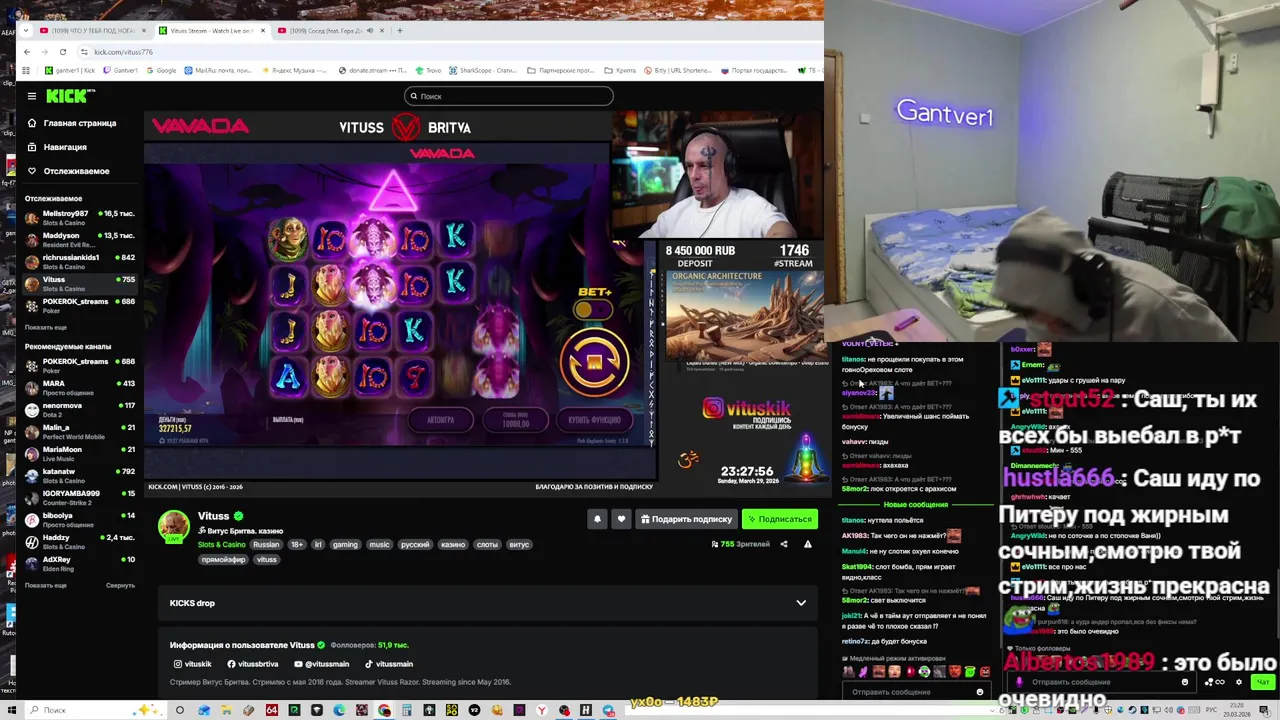Viewport: 1280px width, 720px height.
Task: Open Chrome from the taskbar
Action: coord(384,710)
